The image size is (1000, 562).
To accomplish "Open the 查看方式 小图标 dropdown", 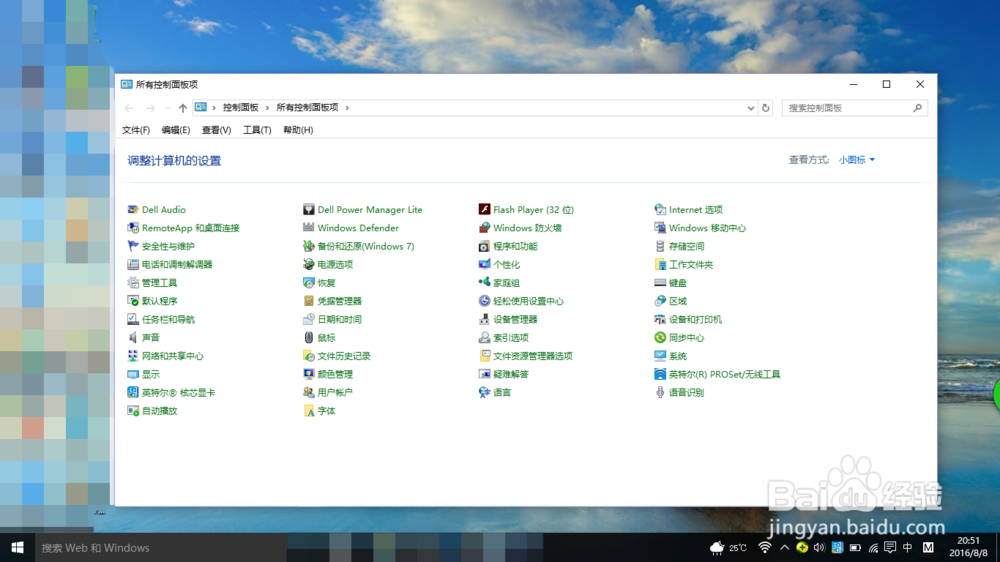I will pos(857,160).
